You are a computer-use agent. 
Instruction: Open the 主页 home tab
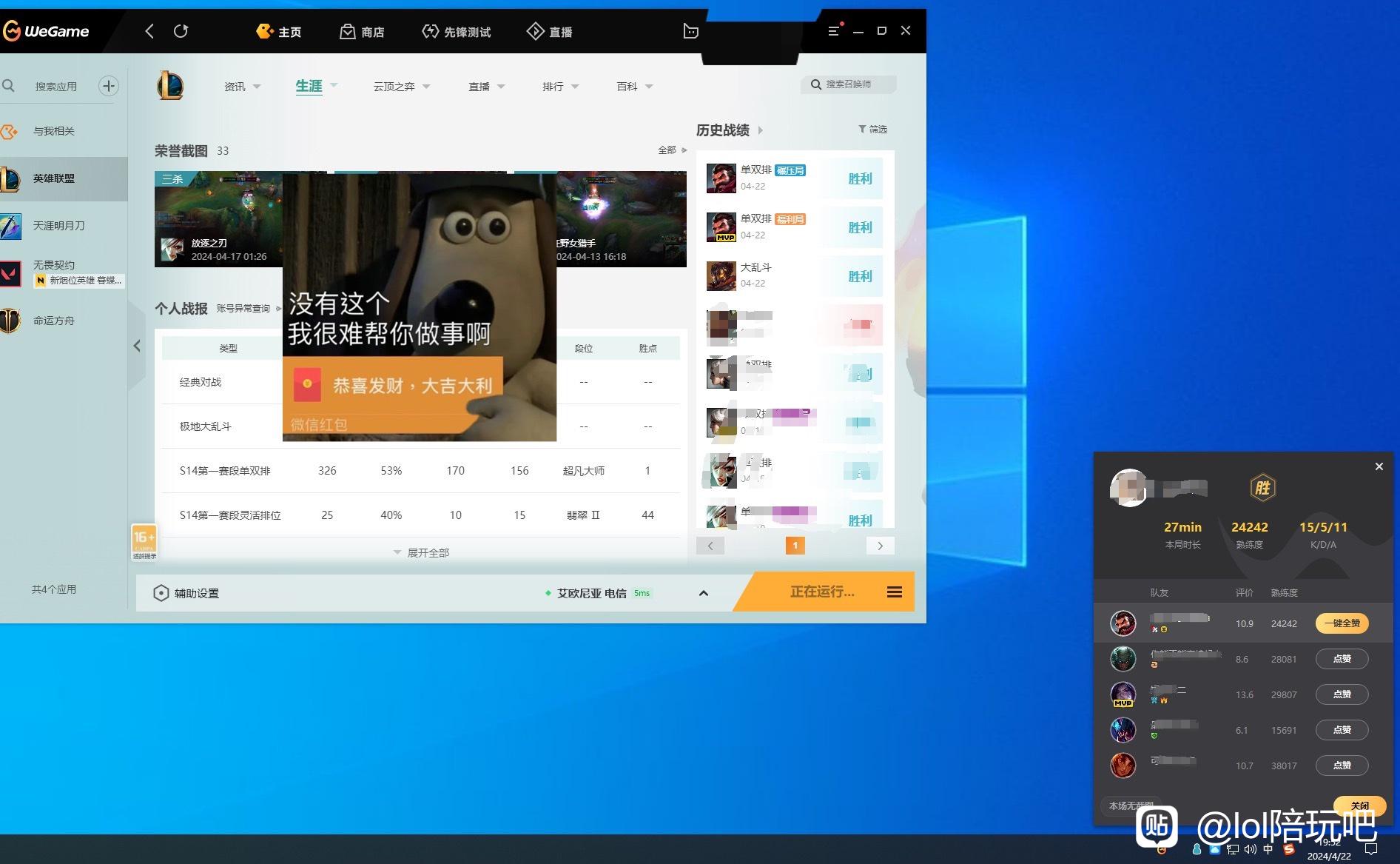pos(278,31)
